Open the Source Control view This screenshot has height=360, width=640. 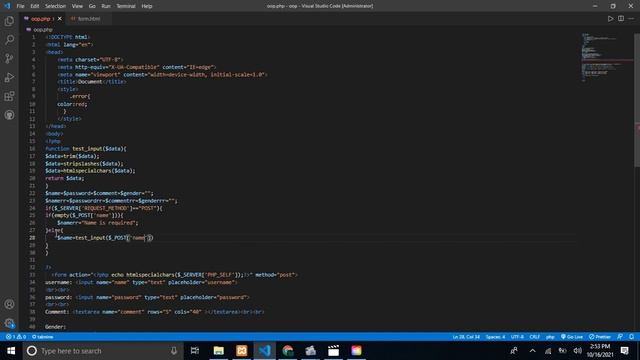[9, 58]
